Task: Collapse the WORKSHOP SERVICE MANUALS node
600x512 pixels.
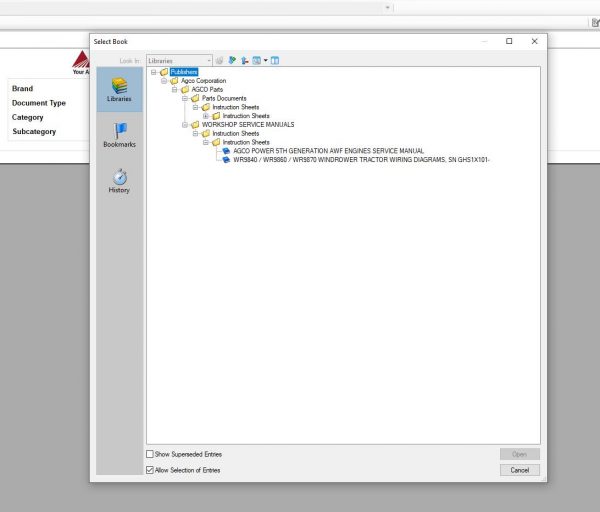Action: [185, 125]
